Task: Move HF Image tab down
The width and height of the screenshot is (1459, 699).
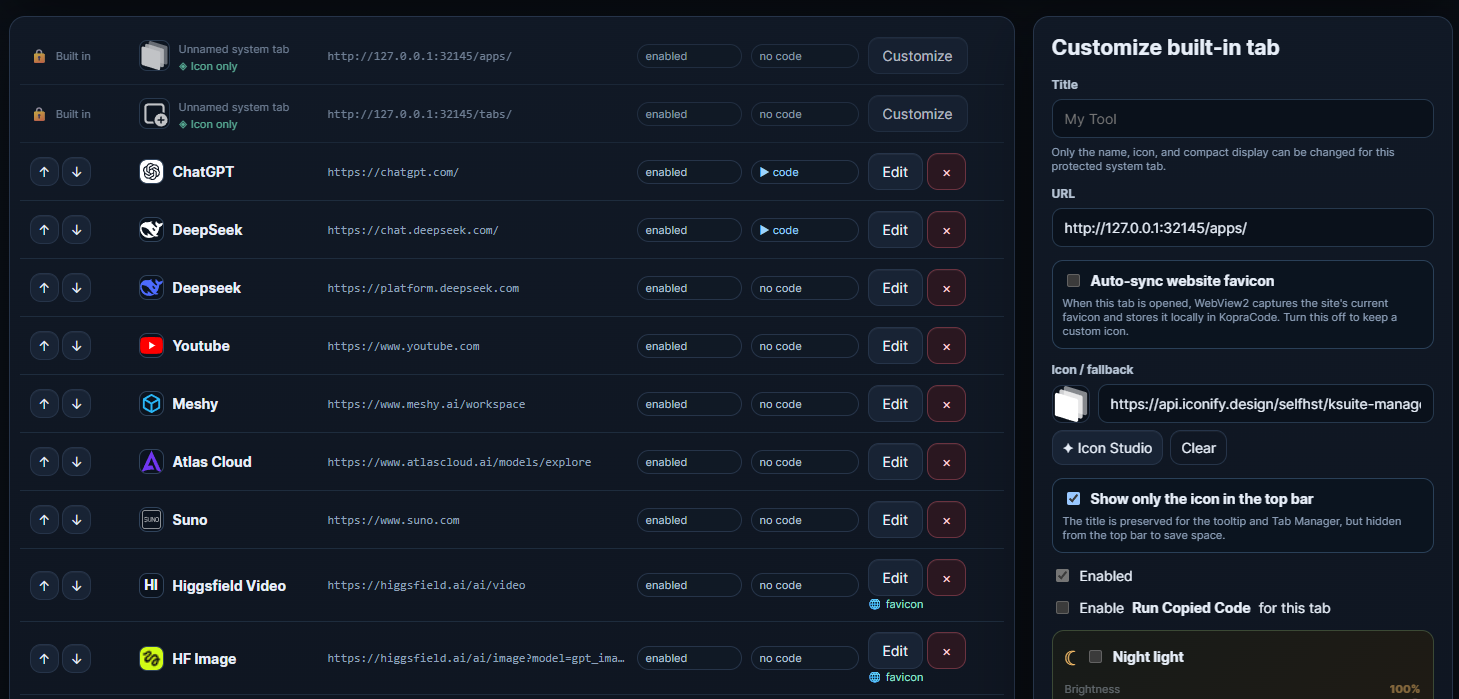Action: click(x=77, y=658)
